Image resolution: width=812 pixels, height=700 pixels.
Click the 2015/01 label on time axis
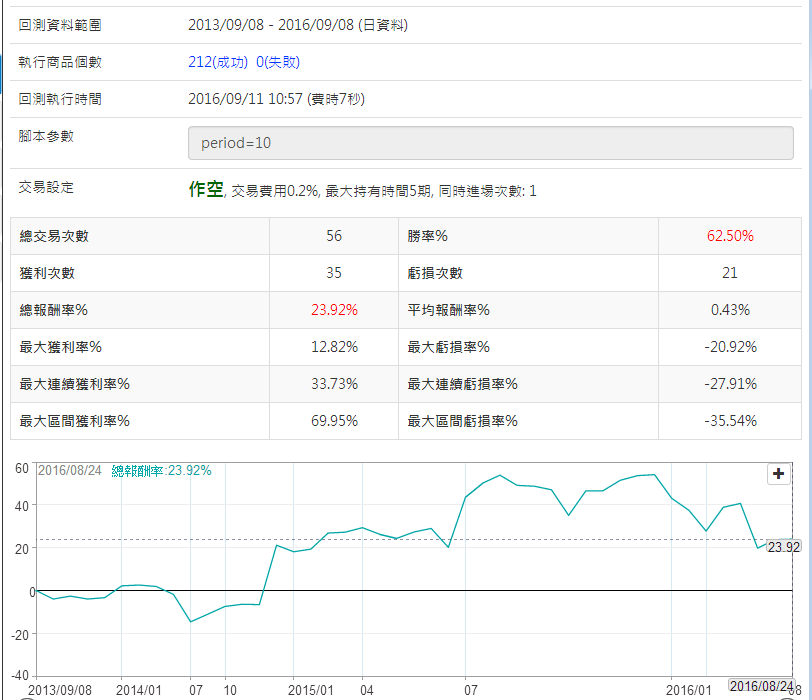[x=309, y=690]
